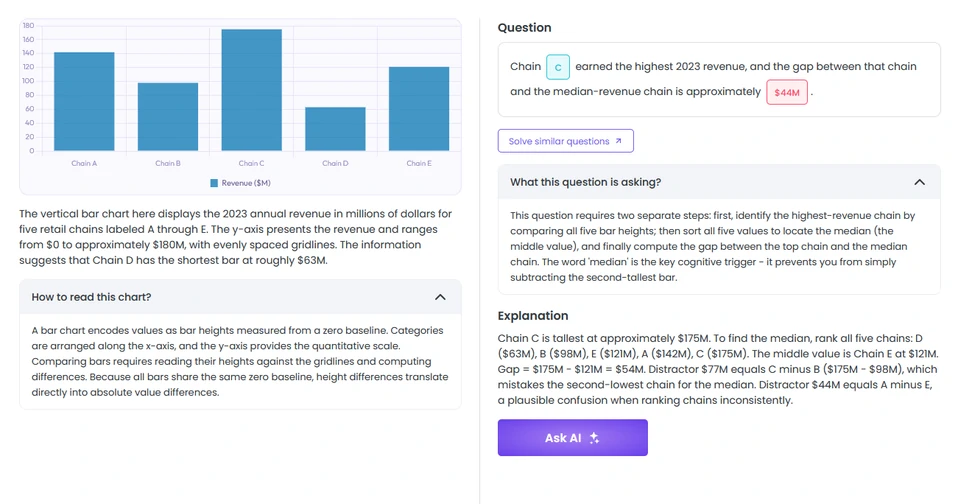The width and height of the screenshot is (958, 504).
Task: Click the Chain B bar
Action: (168, 117)
